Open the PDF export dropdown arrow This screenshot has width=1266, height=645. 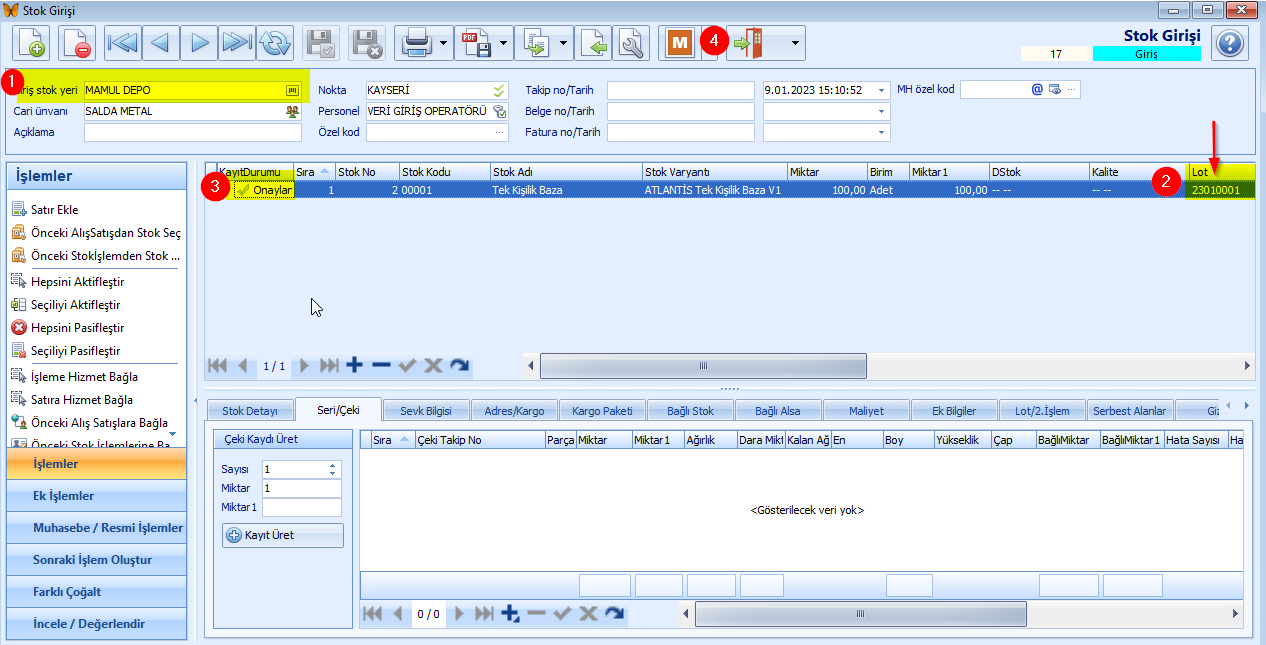click(x=504, y=44)
